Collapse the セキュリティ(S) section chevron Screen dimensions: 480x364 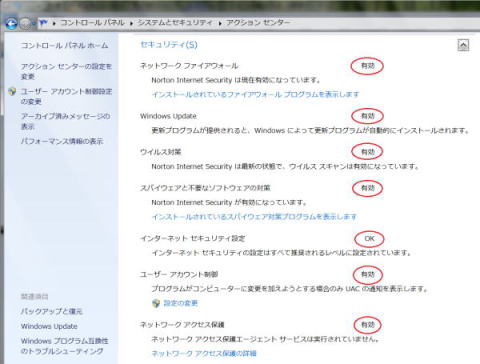tap(463, 45)
